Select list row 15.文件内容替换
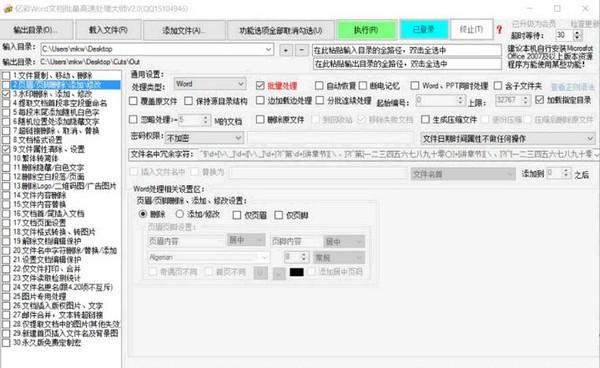This screenshot has height=368, width=600. (x=61, y=204)
